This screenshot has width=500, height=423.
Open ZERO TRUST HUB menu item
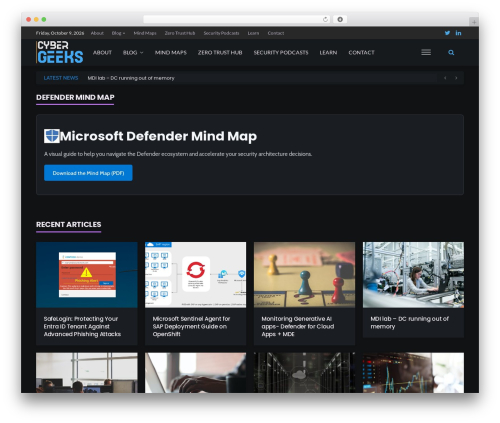(220, 52)
